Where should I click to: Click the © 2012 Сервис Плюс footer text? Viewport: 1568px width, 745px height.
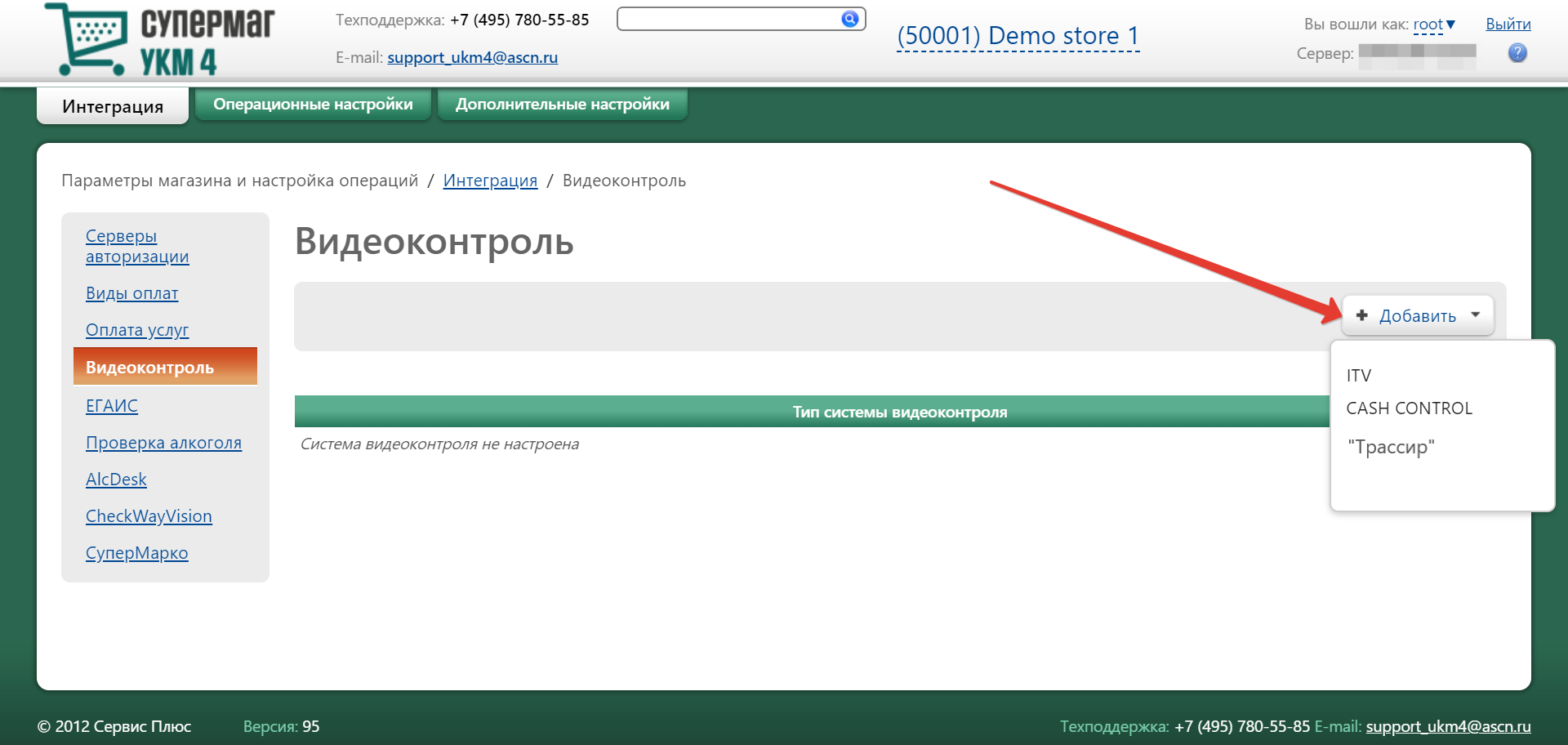pyautogui.click(x=114, y=726)
